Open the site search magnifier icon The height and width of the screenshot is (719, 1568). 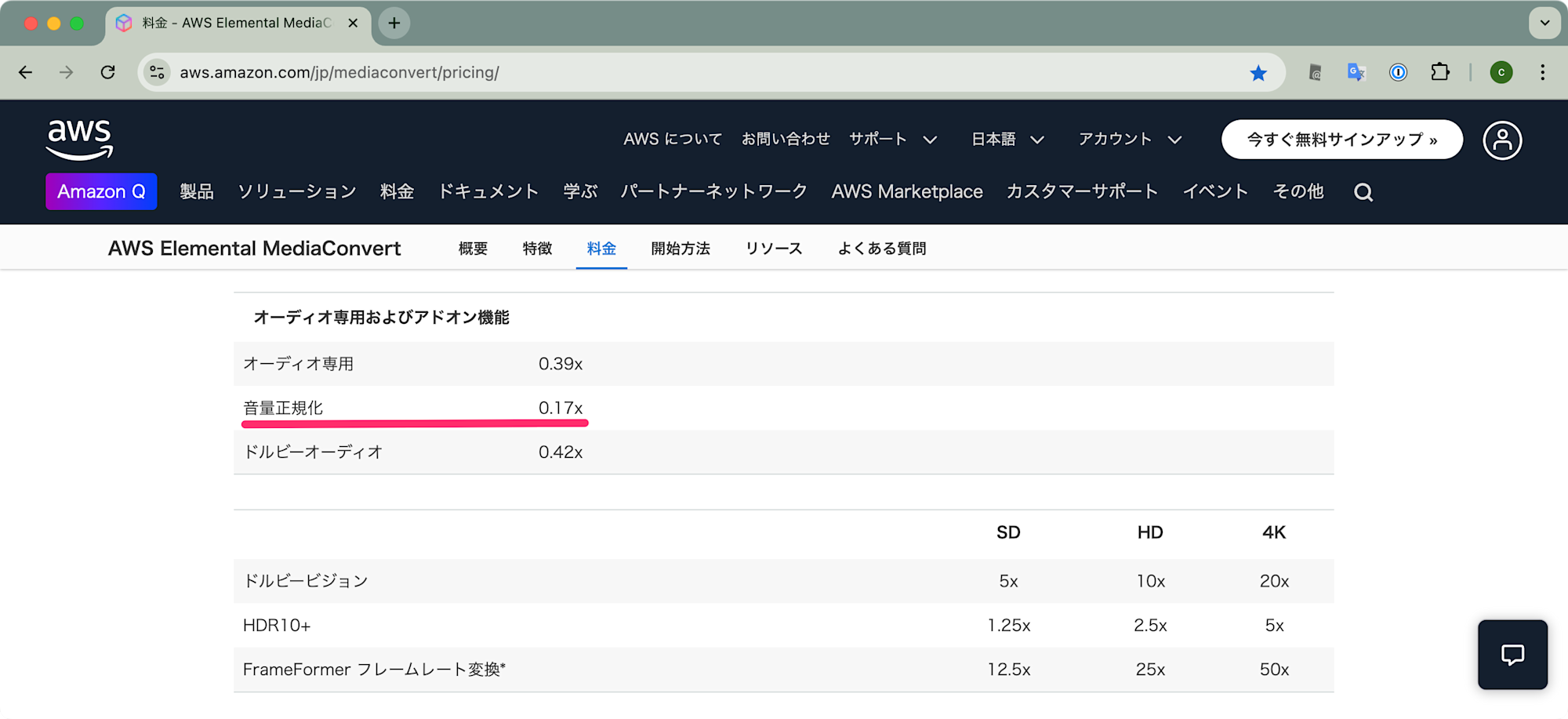(1363, 192)
